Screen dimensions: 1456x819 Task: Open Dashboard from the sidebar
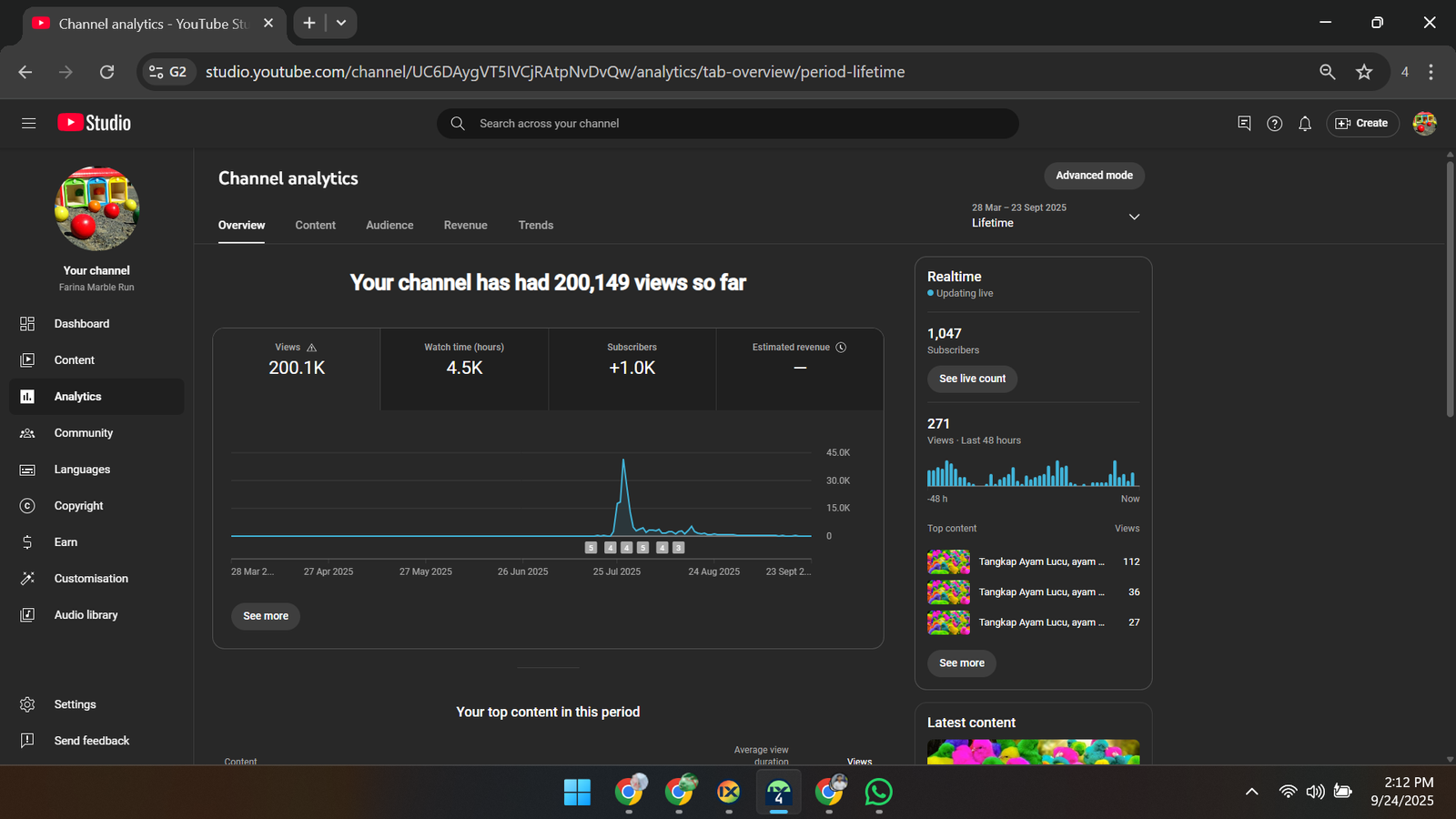(x=81, y=324)
